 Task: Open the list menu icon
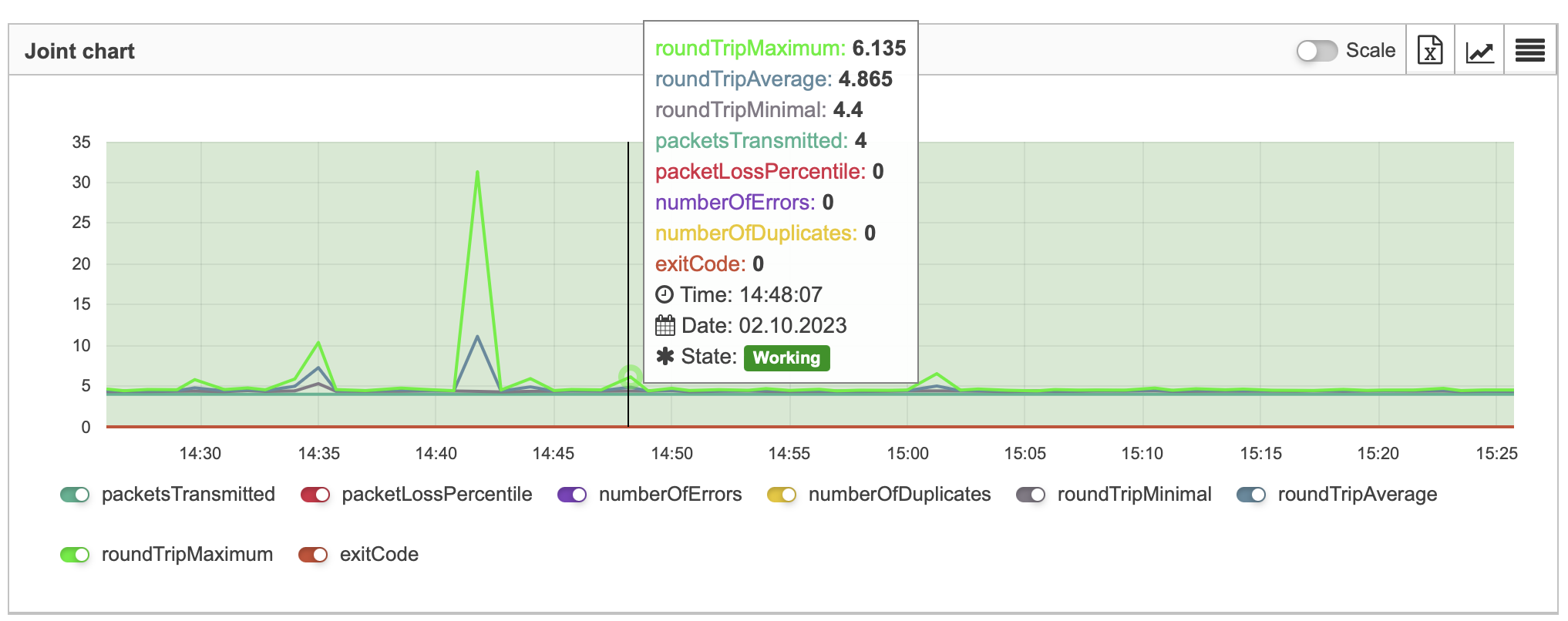(x=1529, y=51)
